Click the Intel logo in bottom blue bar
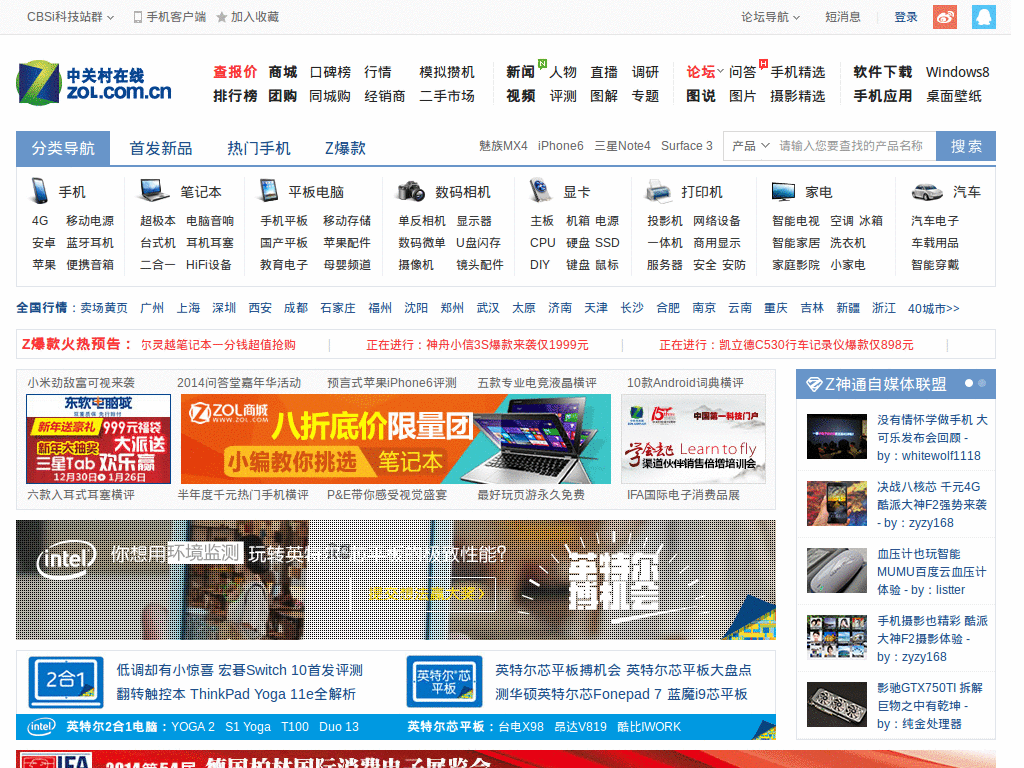This screenshot has height=768, width=1024. [40, 727]
